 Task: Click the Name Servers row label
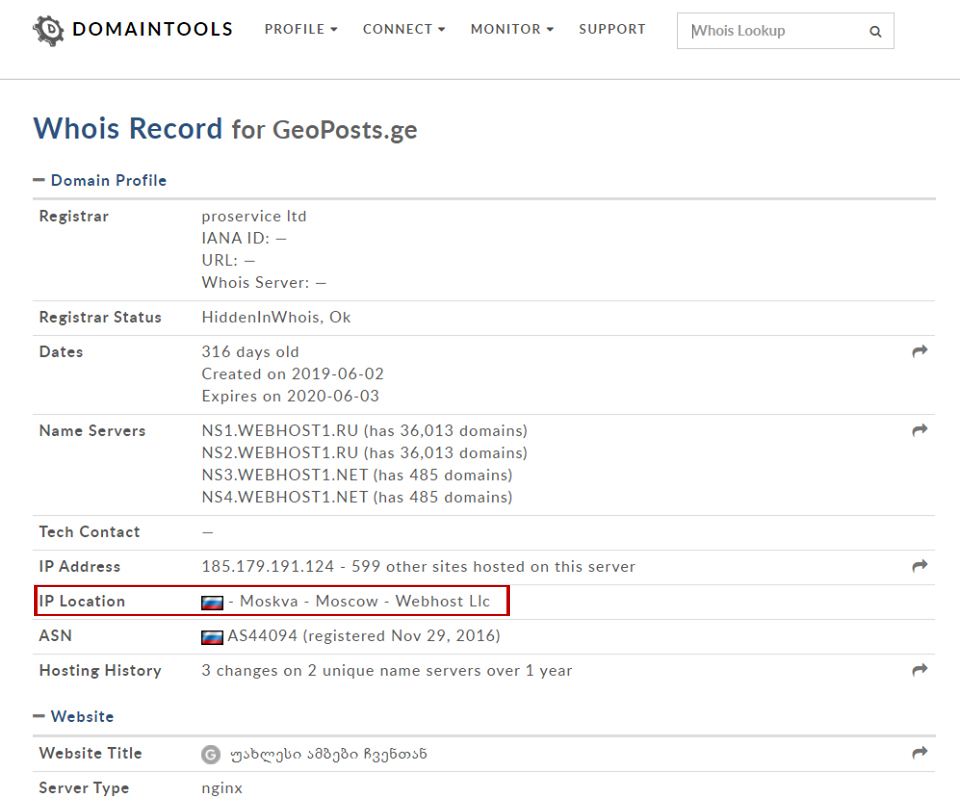(92, 431)
